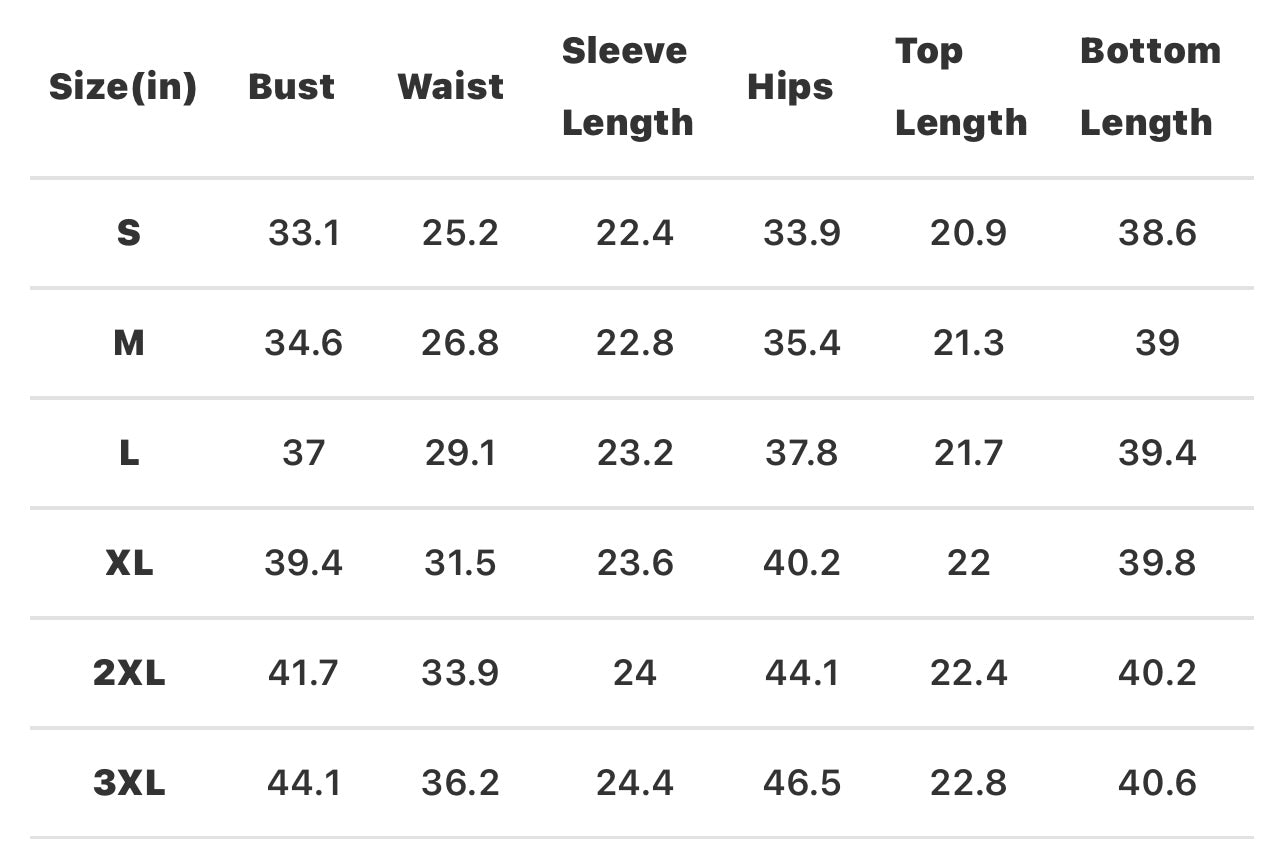The height and width of the screenshot is (848, 1284).
Task: Select the S size row label
Action: point(129,233)
